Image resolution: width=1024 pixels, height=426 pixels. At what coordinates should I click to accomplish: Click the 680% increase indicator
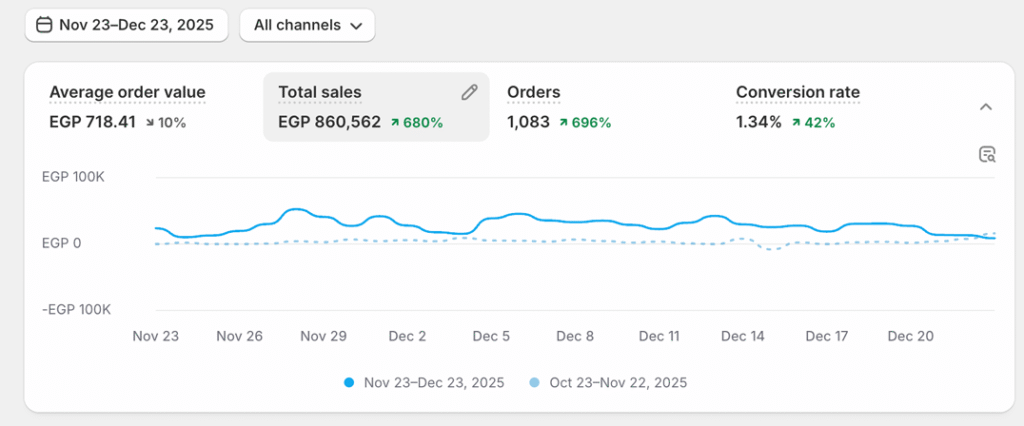coord(416,123)
